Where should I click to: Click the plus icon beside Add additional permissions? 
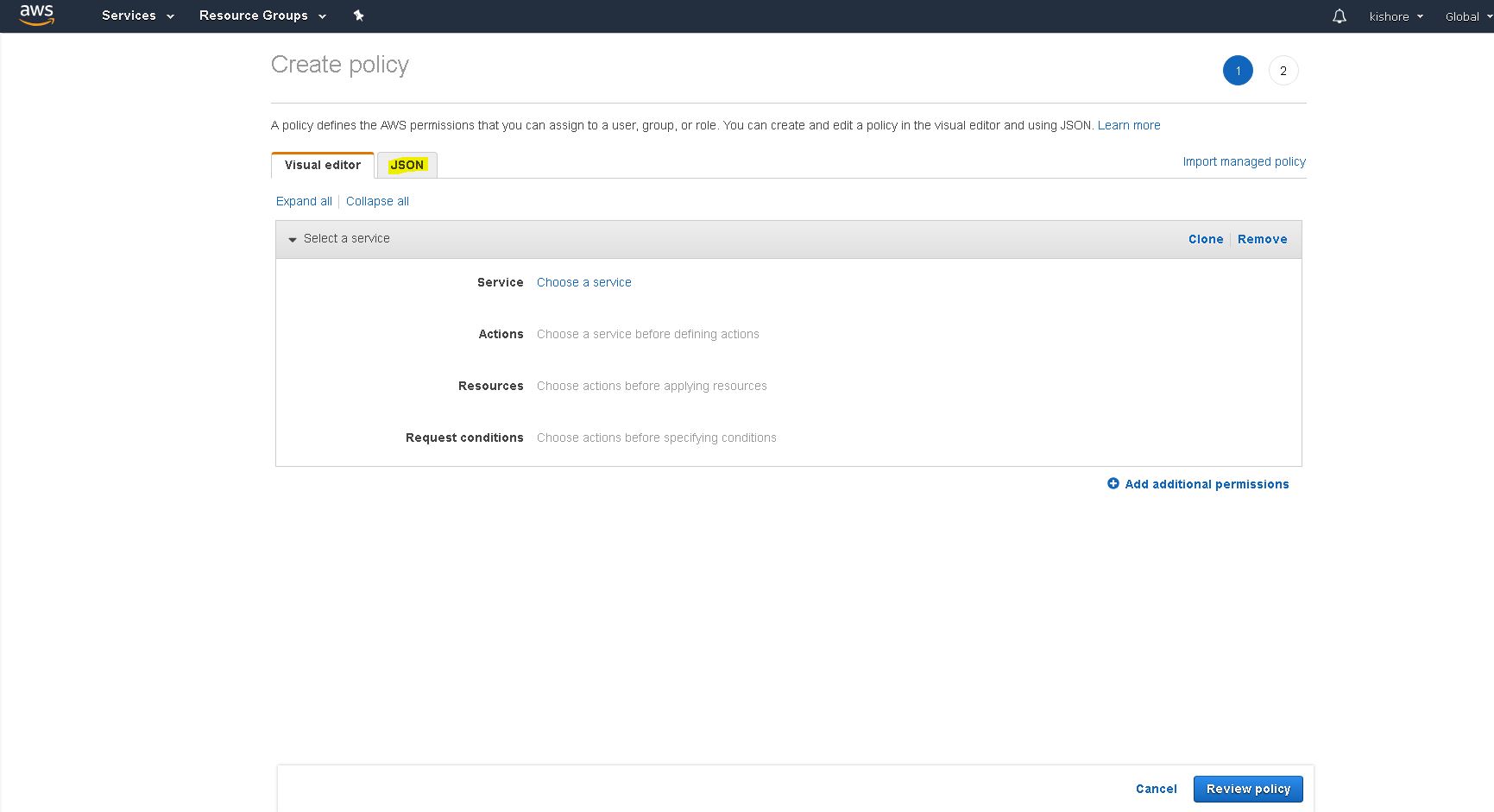click(1113, 484)
